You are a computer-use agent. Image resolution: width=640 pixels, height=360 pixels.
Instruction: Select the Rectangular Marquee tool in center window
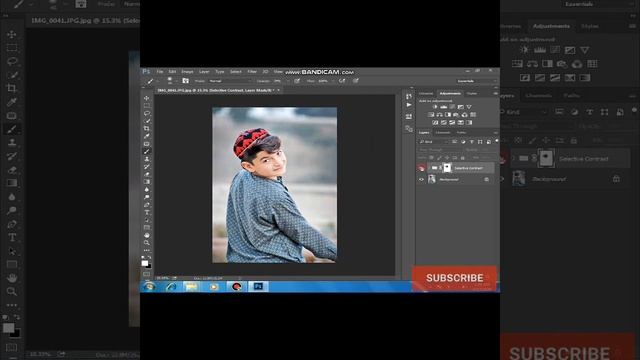coord(147,106)
